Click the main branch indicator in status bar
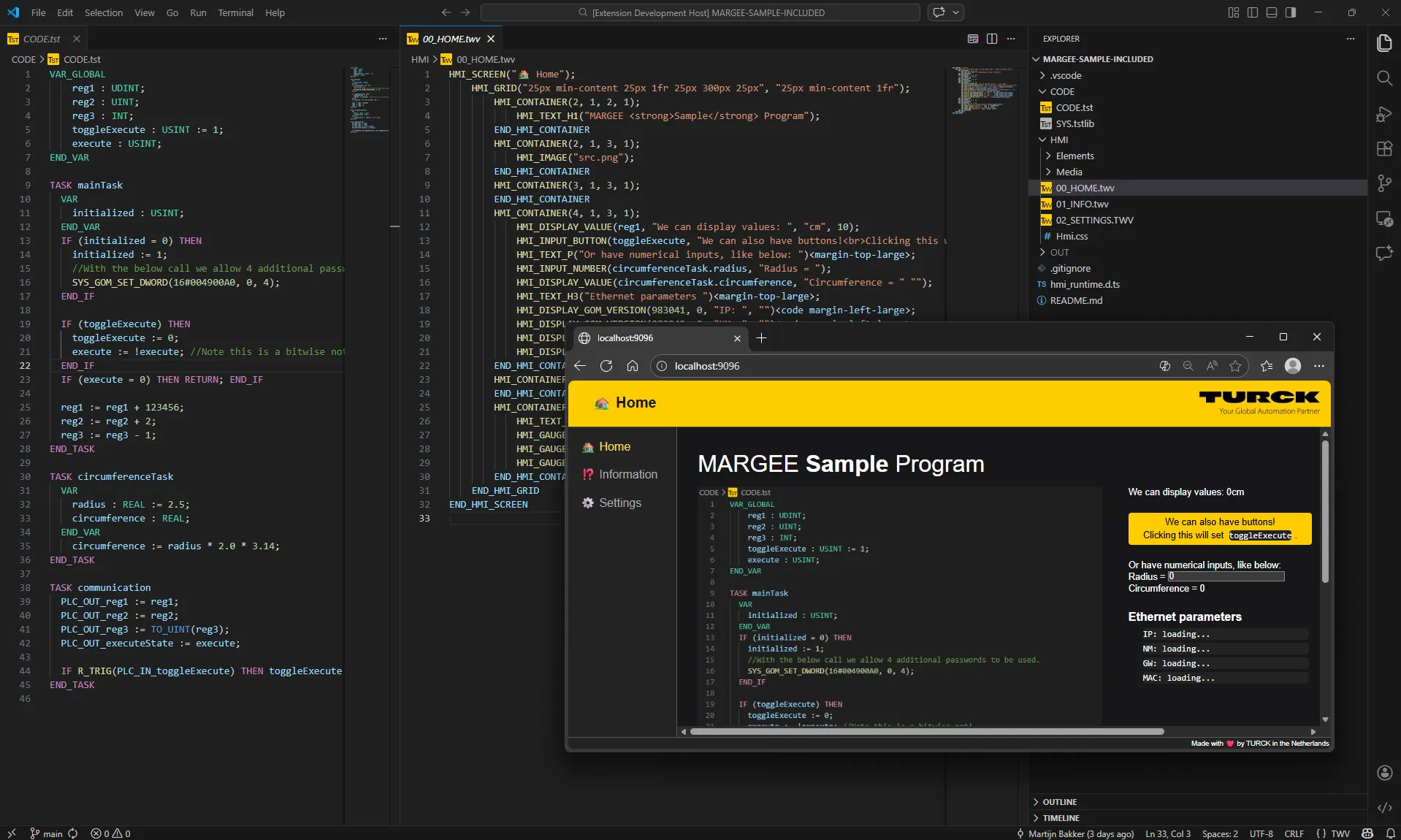 pyautogui.click(x=46, y=833)
